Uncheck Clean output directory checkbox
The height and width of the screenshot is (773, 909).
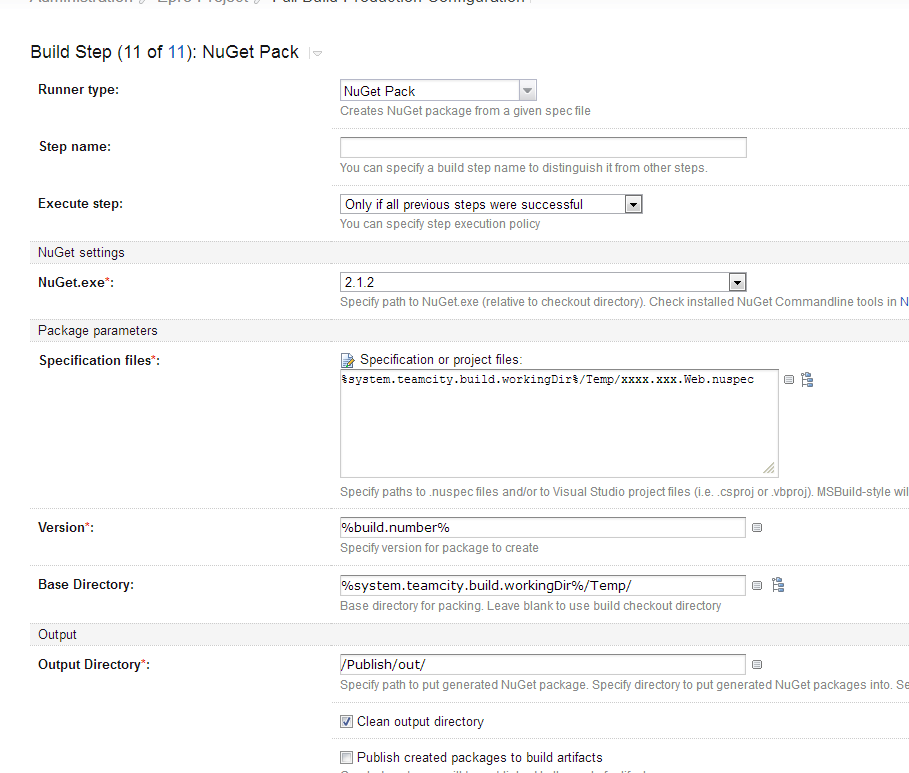(346, 721)
